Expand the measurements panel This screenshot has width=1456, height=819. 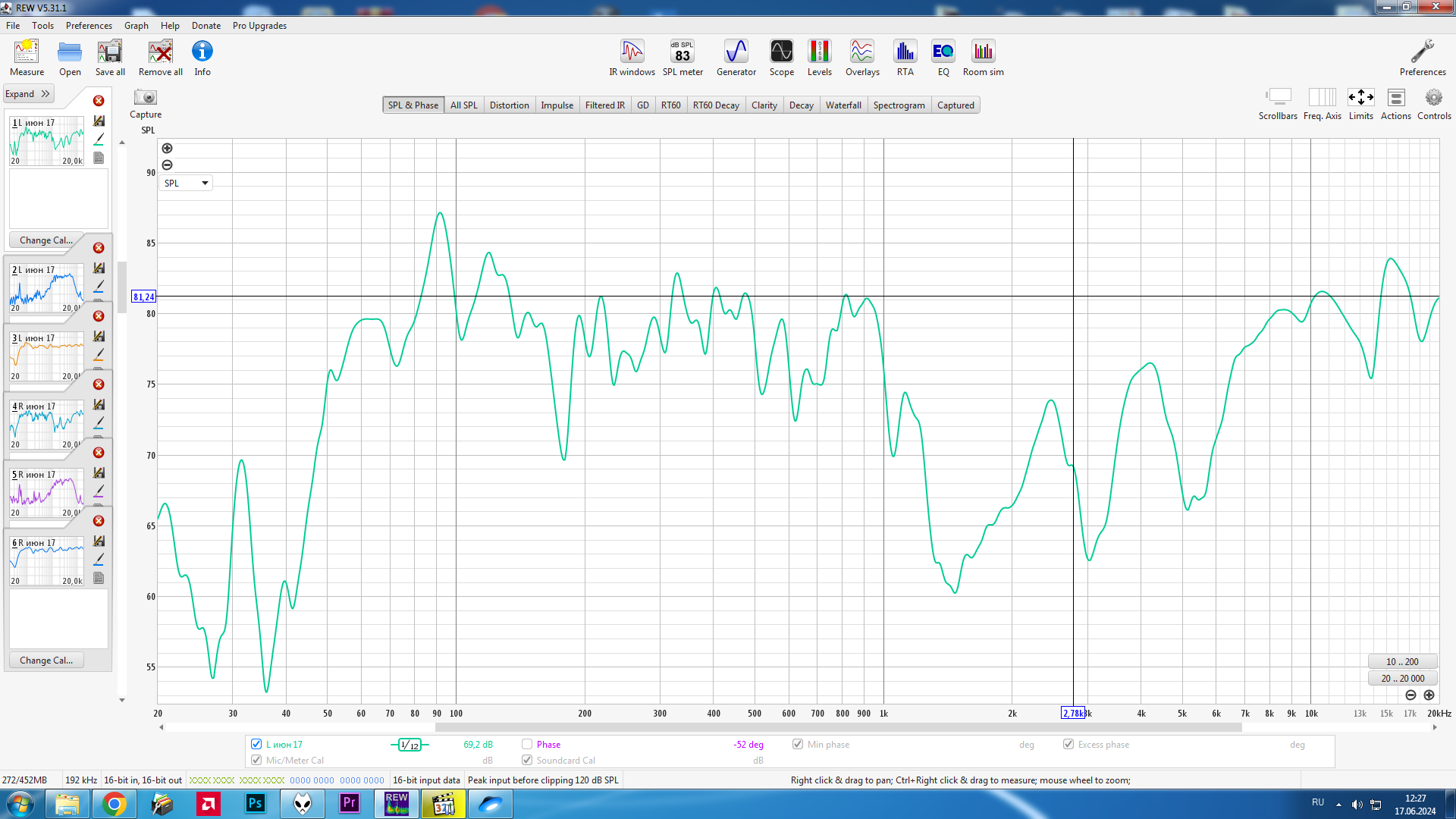point(27,94)
